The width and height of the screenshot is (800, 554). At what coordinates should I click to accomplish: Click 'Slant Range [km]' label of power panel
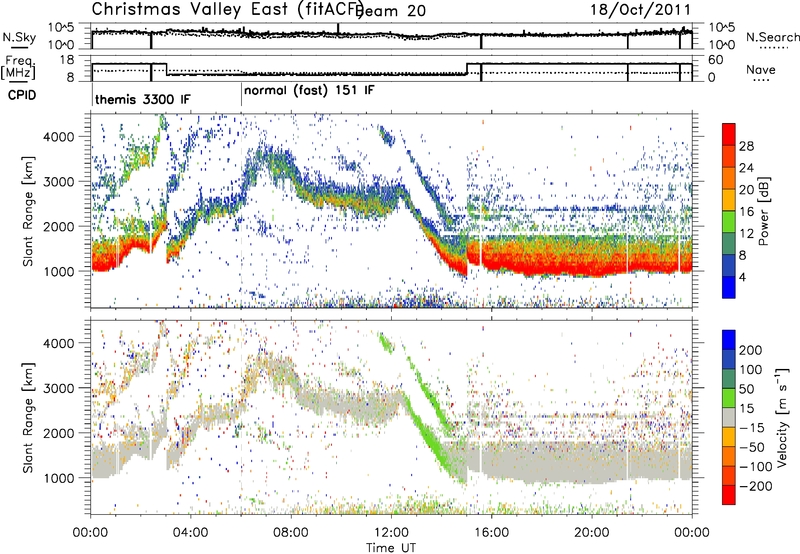click(28, 211)
